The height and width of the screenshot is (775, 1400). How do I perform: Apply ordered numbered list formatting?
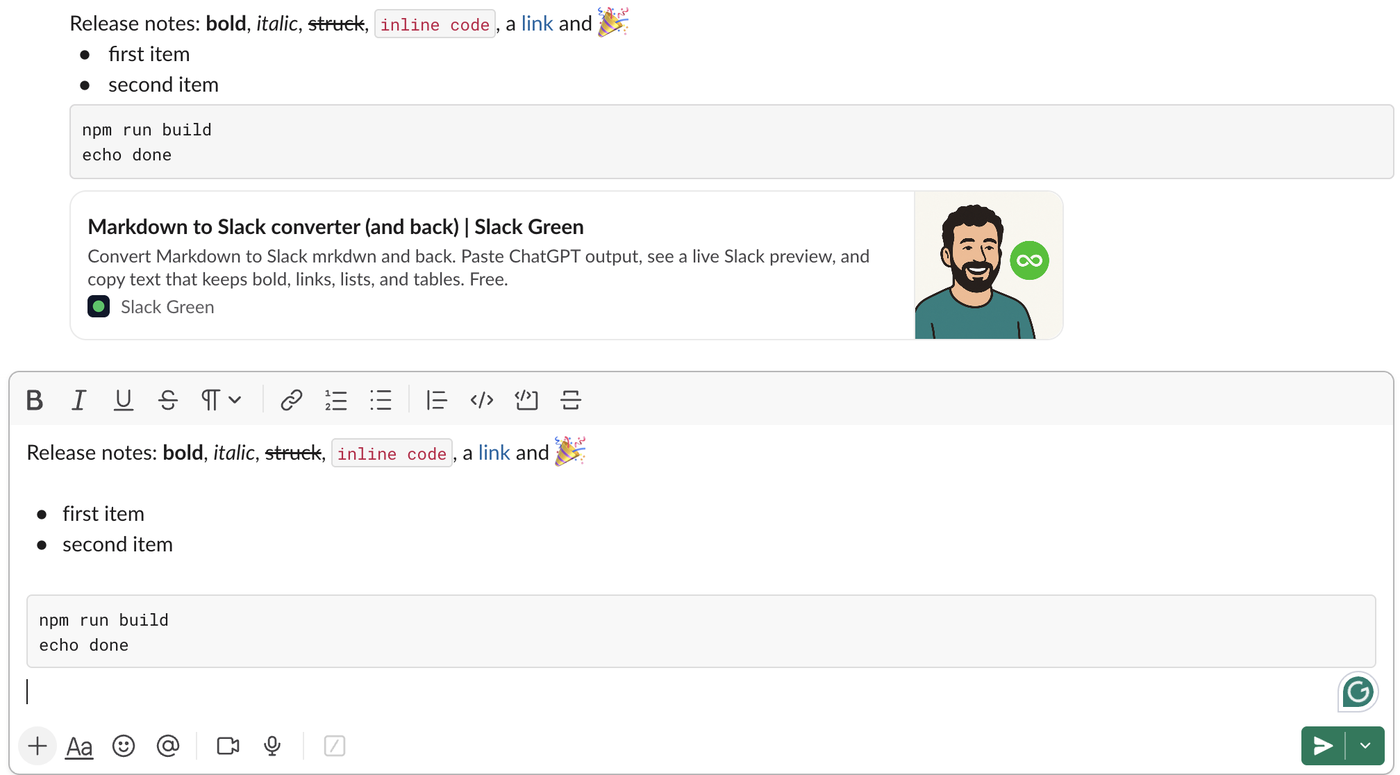click(336, 400)
